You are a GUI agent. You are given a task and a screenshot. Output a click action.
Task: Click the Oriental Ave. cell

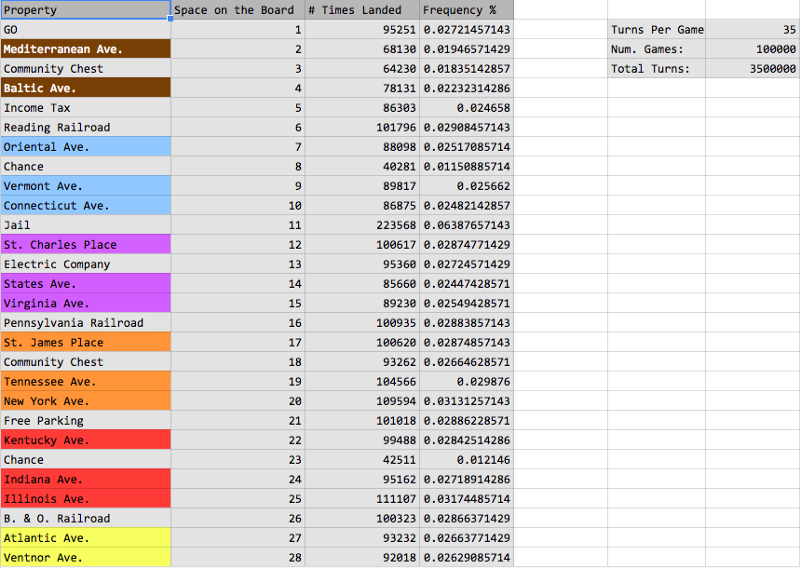(x=86, y=147)
